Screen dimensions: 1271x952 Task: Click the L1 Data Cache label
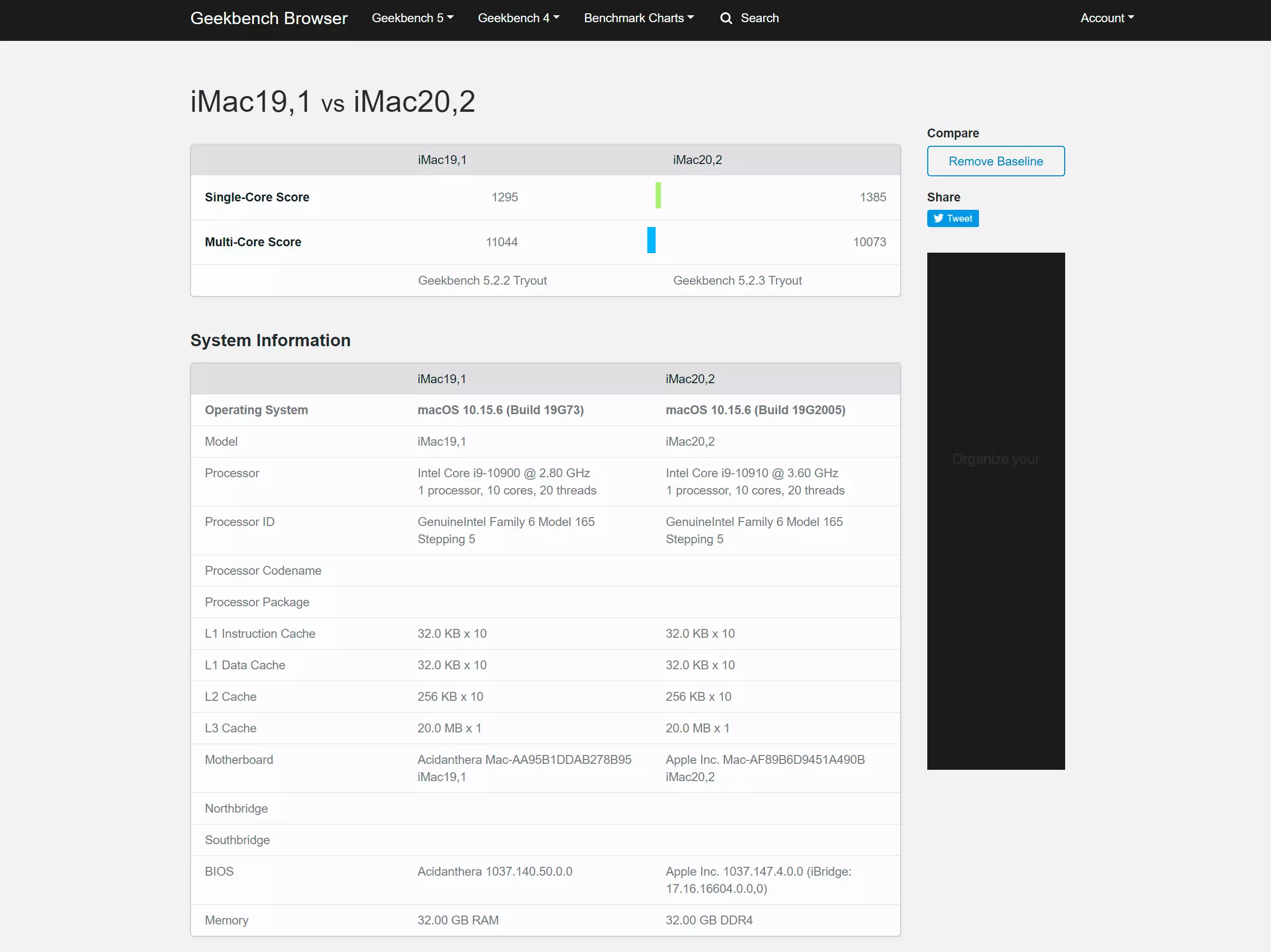tap(245, 665)
